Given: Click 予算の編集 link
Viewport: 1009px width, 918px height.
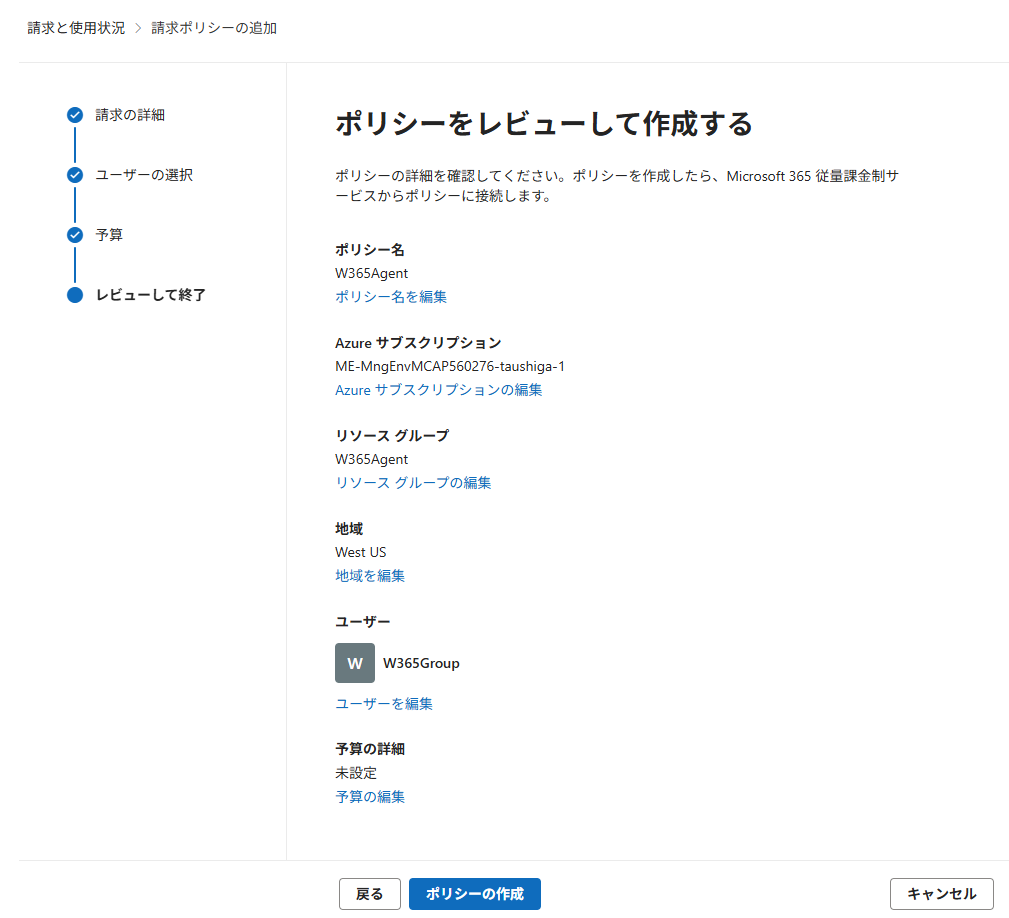Looking at the screenshot, I should 369,796.
